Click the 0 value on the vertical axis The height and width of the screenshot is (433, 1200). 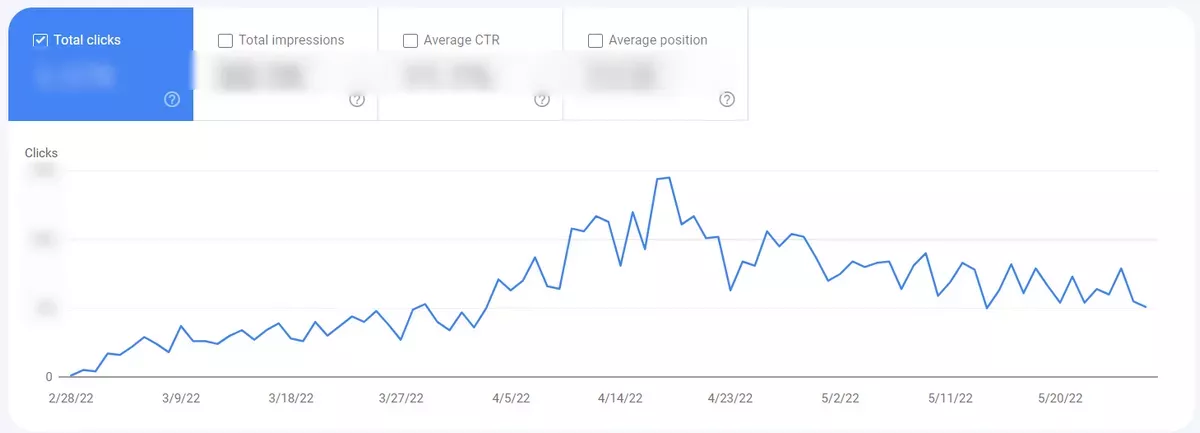(x=48, y=377)
